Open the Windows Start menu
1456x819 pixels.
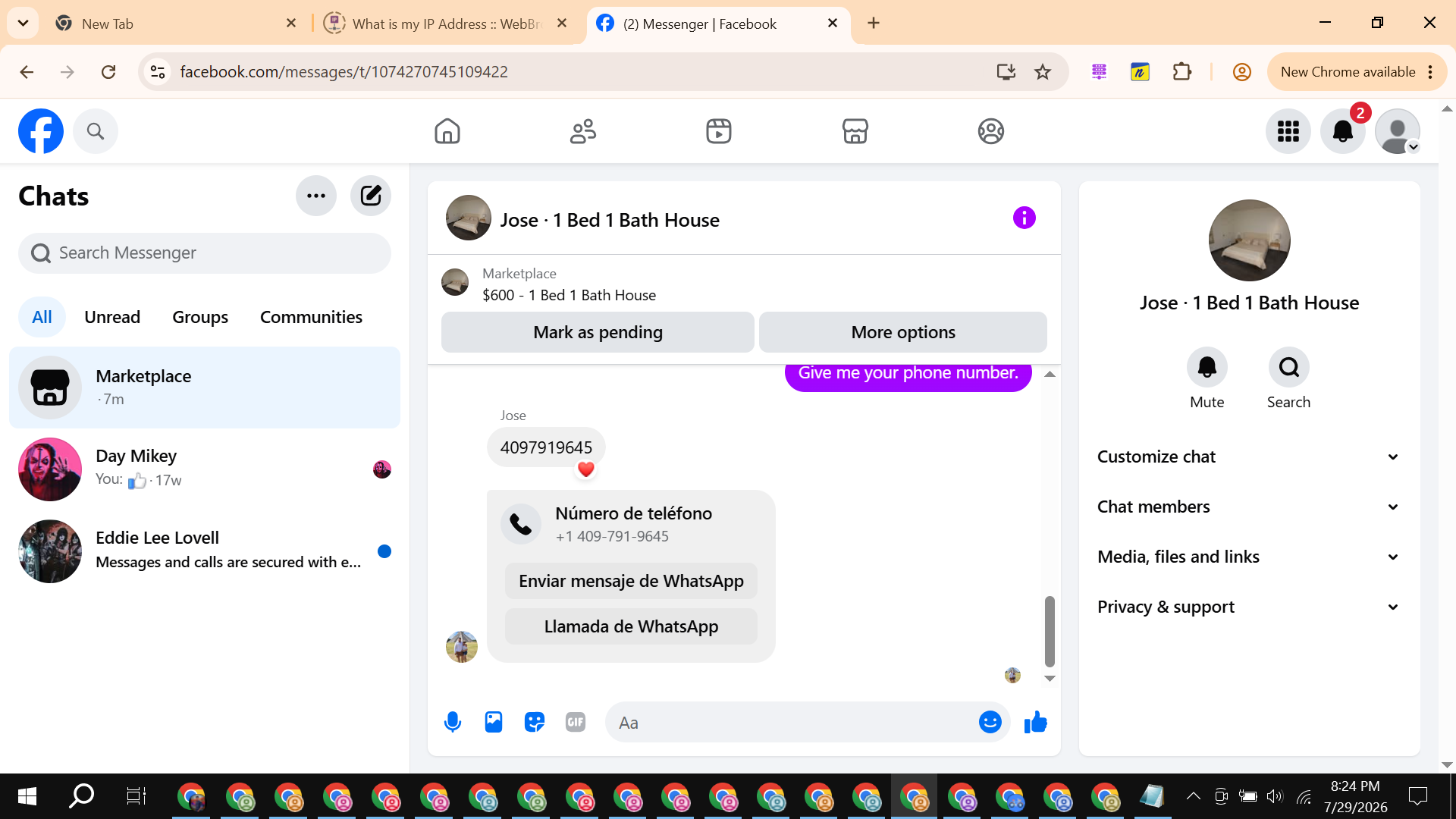coord(27,795)
